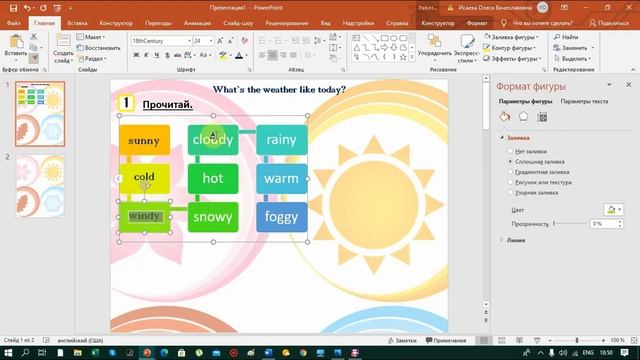Image resolution: width=640 pixels, height=360 pixels.
Task: Save the presentation with floppy disk icon
Action: point(13,8)
